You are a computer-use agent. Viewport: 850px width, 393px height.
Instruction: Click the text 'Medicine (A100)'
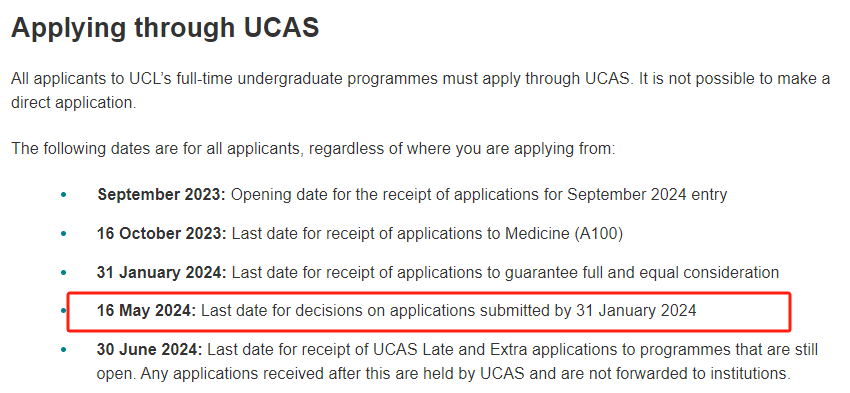point(564,234)
